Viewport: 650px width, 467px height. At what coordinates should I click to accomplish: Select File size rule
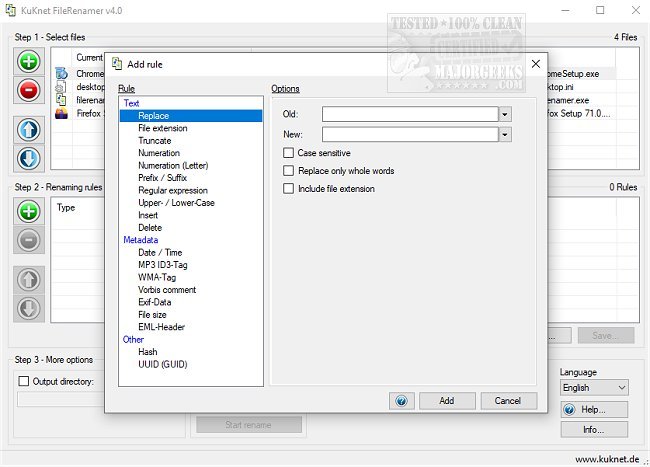tap(152, 315)
